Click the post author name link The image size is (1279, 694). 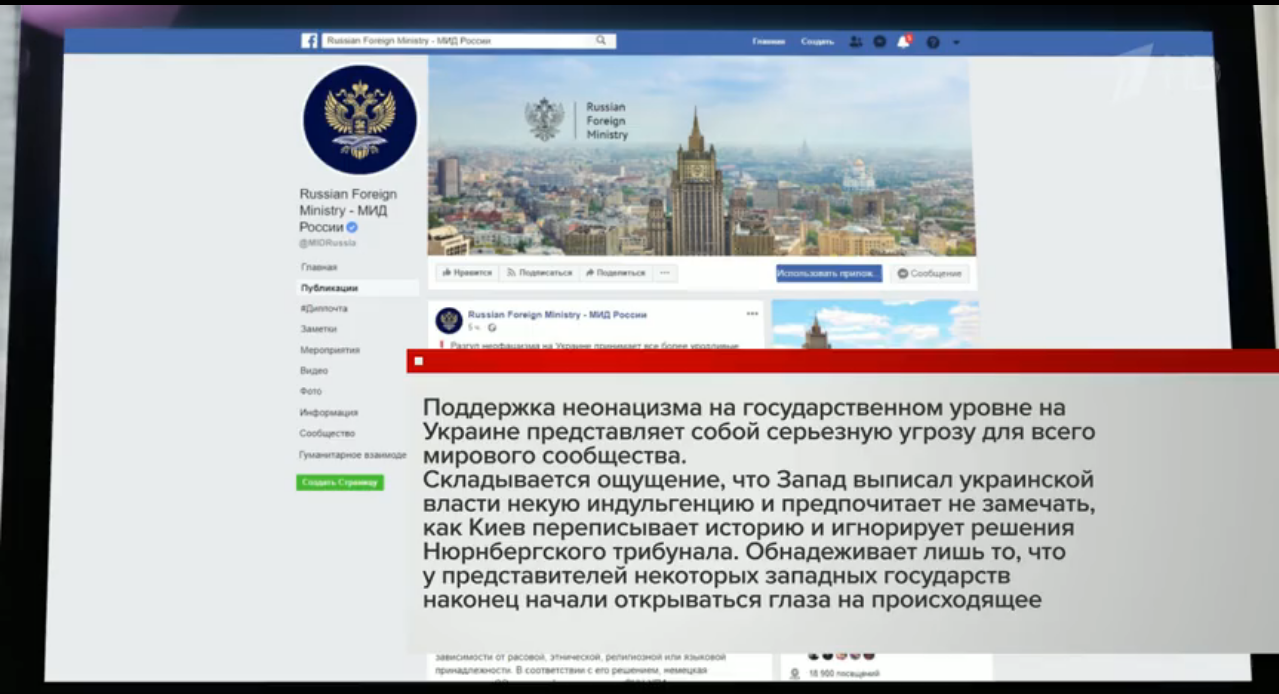coord(557,314)
